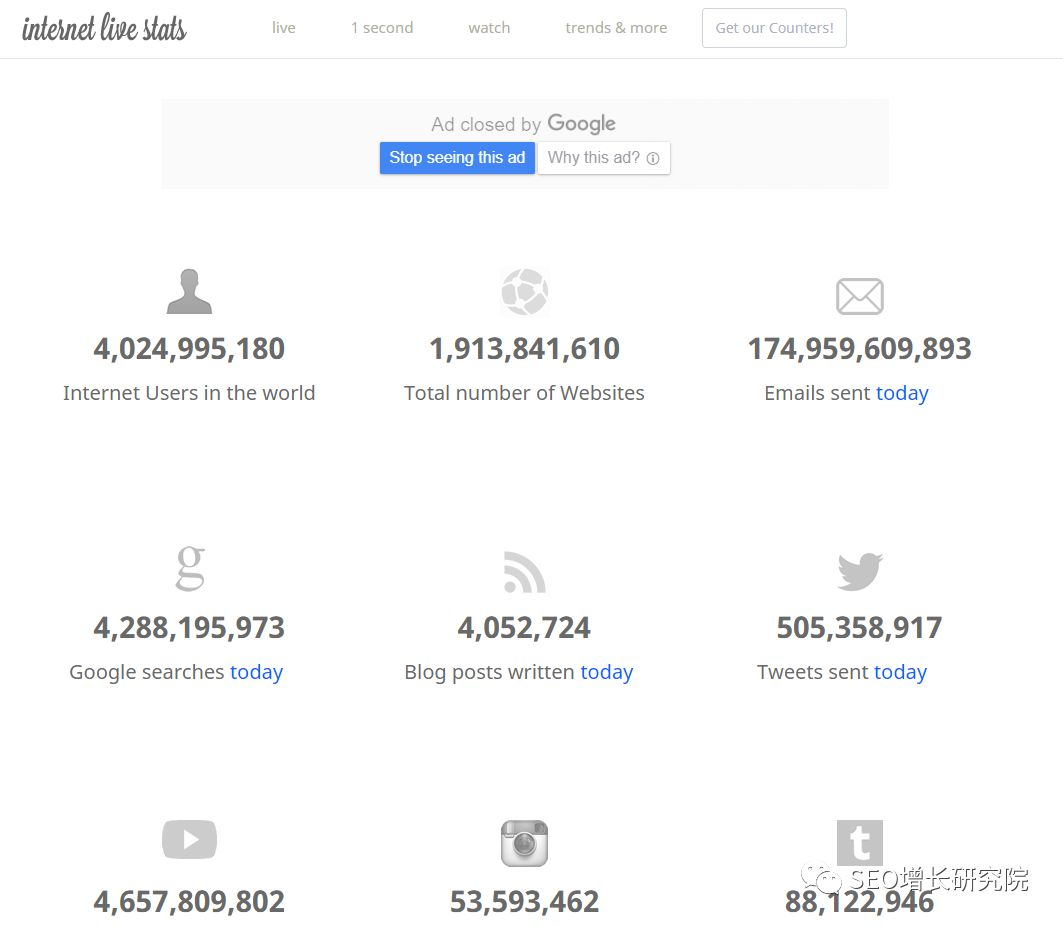The image size is (1063, 926).
Task: Click the Instagram camera icon
Action: coord(525,843)
